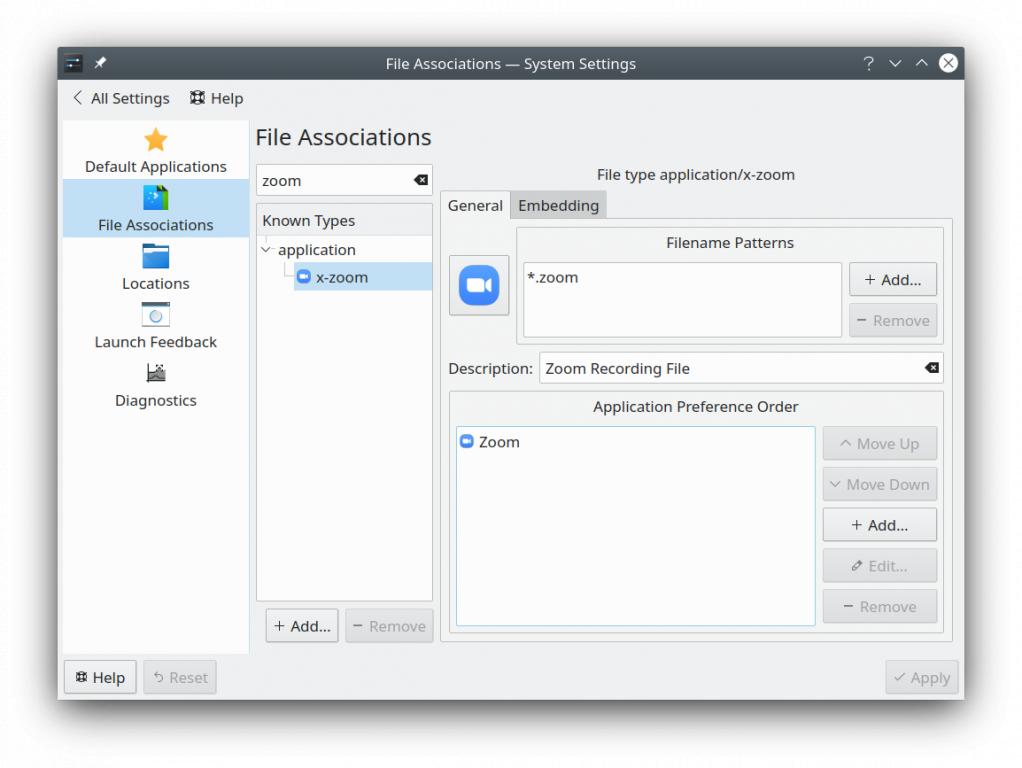Clear the zoom search field
The height and width of the screenshot is (768, 1022).
tap(421, 180)
